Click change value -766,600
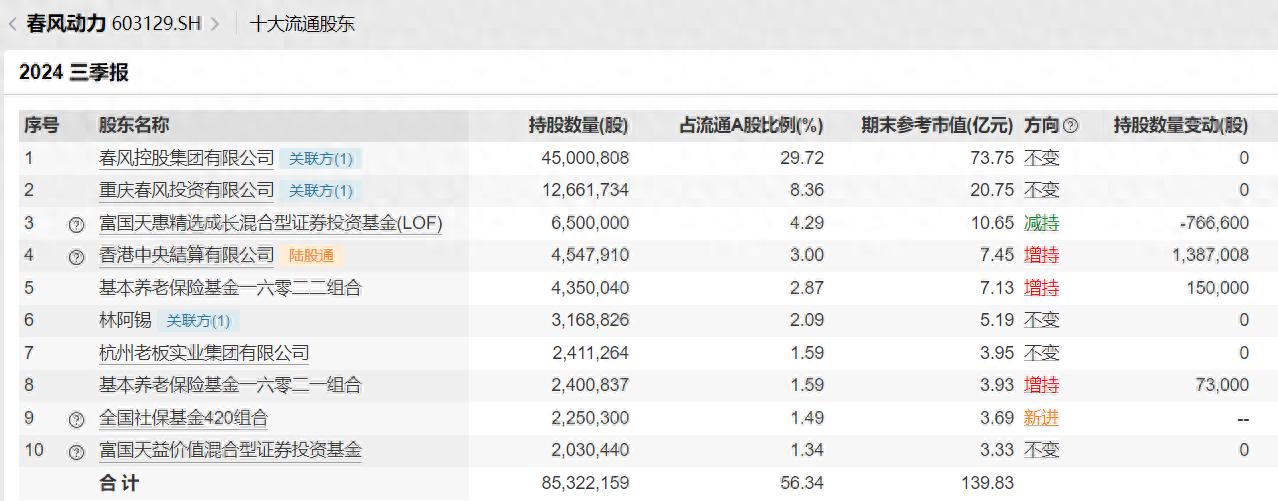This screenshot has height=501, width=1278. [1214, 223]
